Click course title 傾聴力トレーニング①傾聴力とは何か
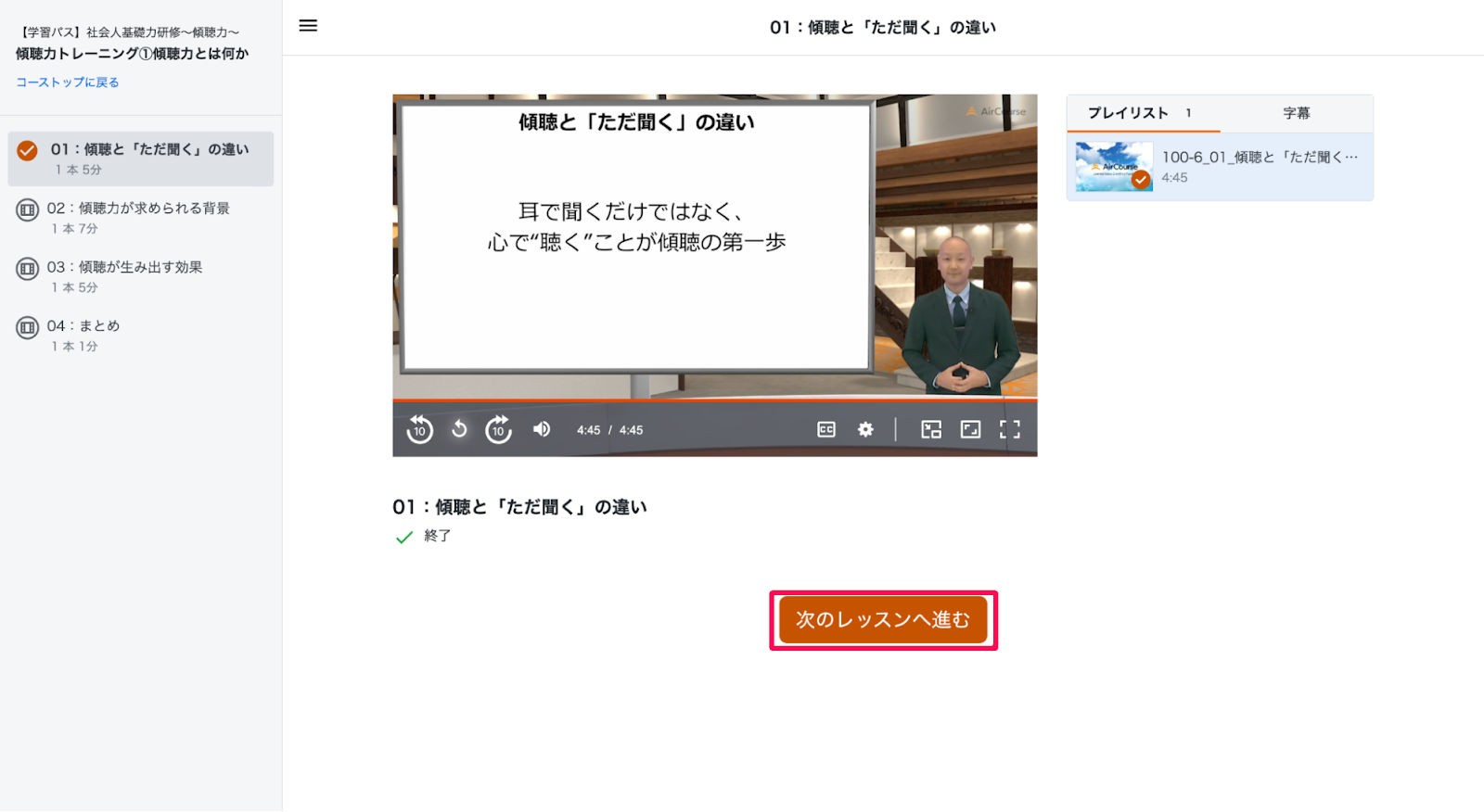Screen dimensions: 1484x812 132,54
